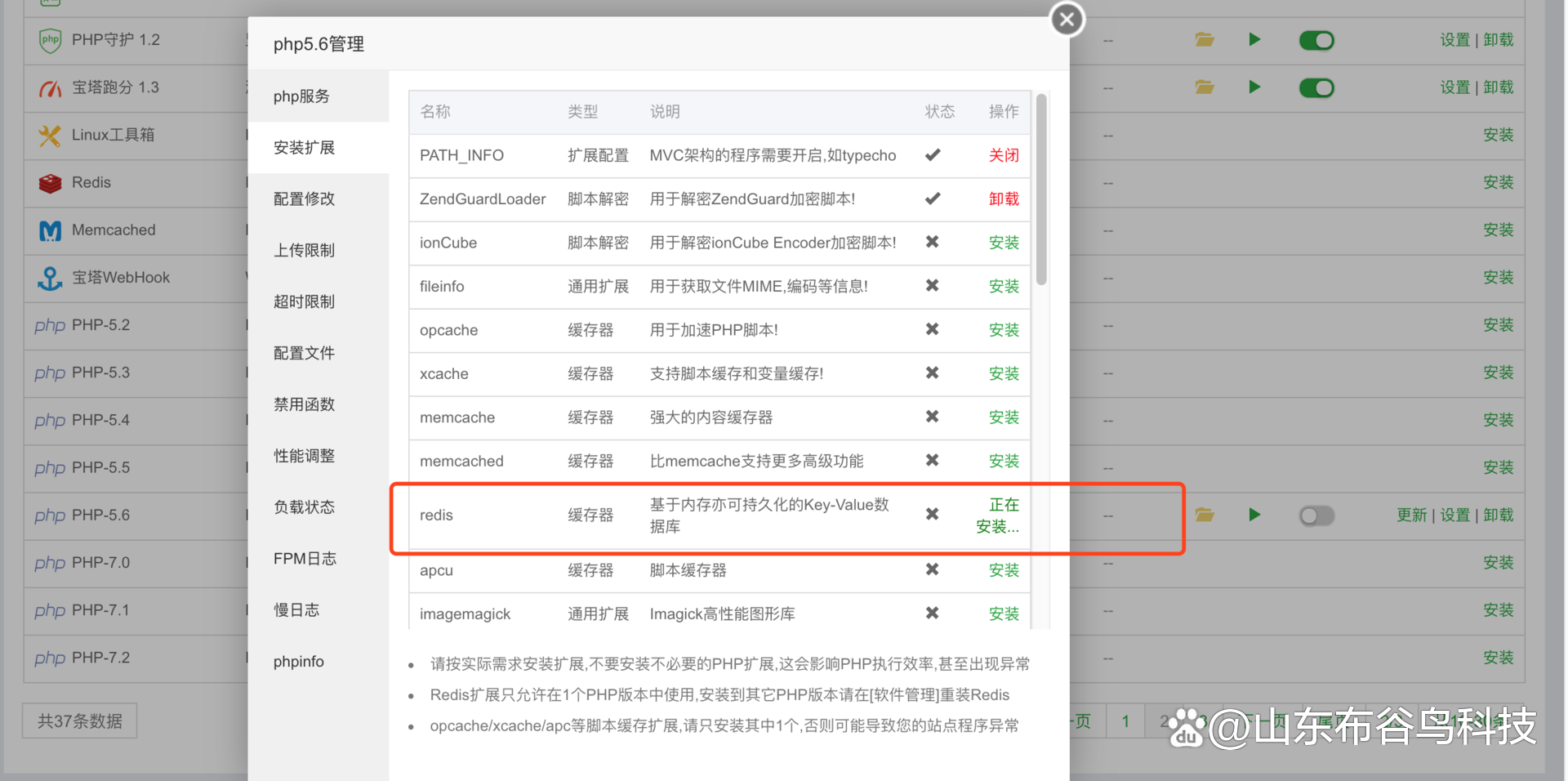
Task: Click the Memcached logo icon
Action: (51, 230)
